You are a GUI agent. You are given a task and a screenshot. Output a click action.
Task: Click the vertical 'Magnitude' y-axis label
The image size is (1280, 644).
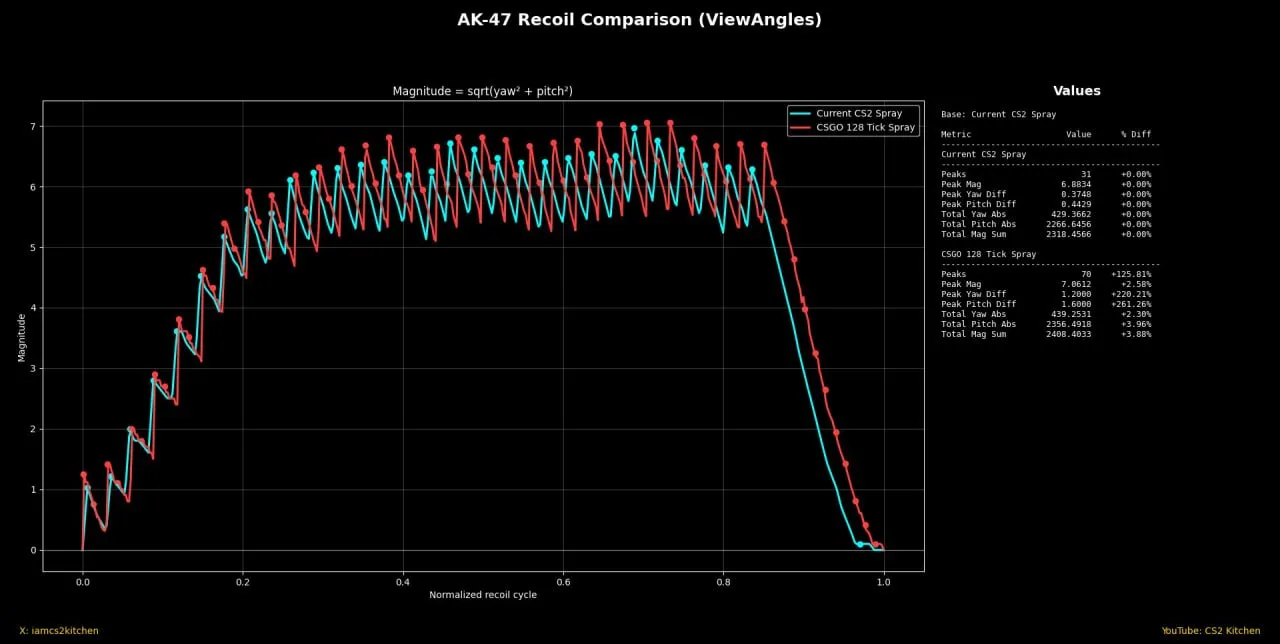(22, 336)
